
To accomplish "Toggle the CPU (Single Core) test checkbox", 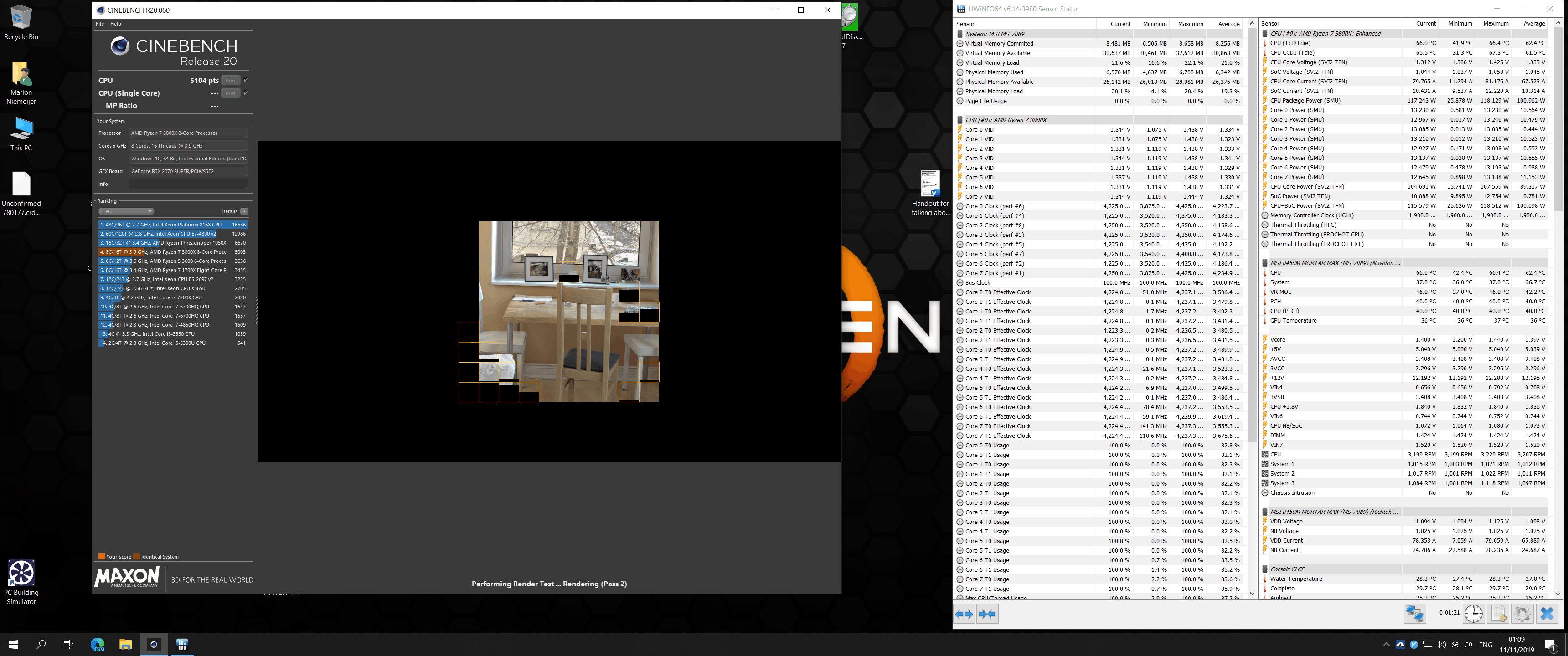I will point(246,93).
